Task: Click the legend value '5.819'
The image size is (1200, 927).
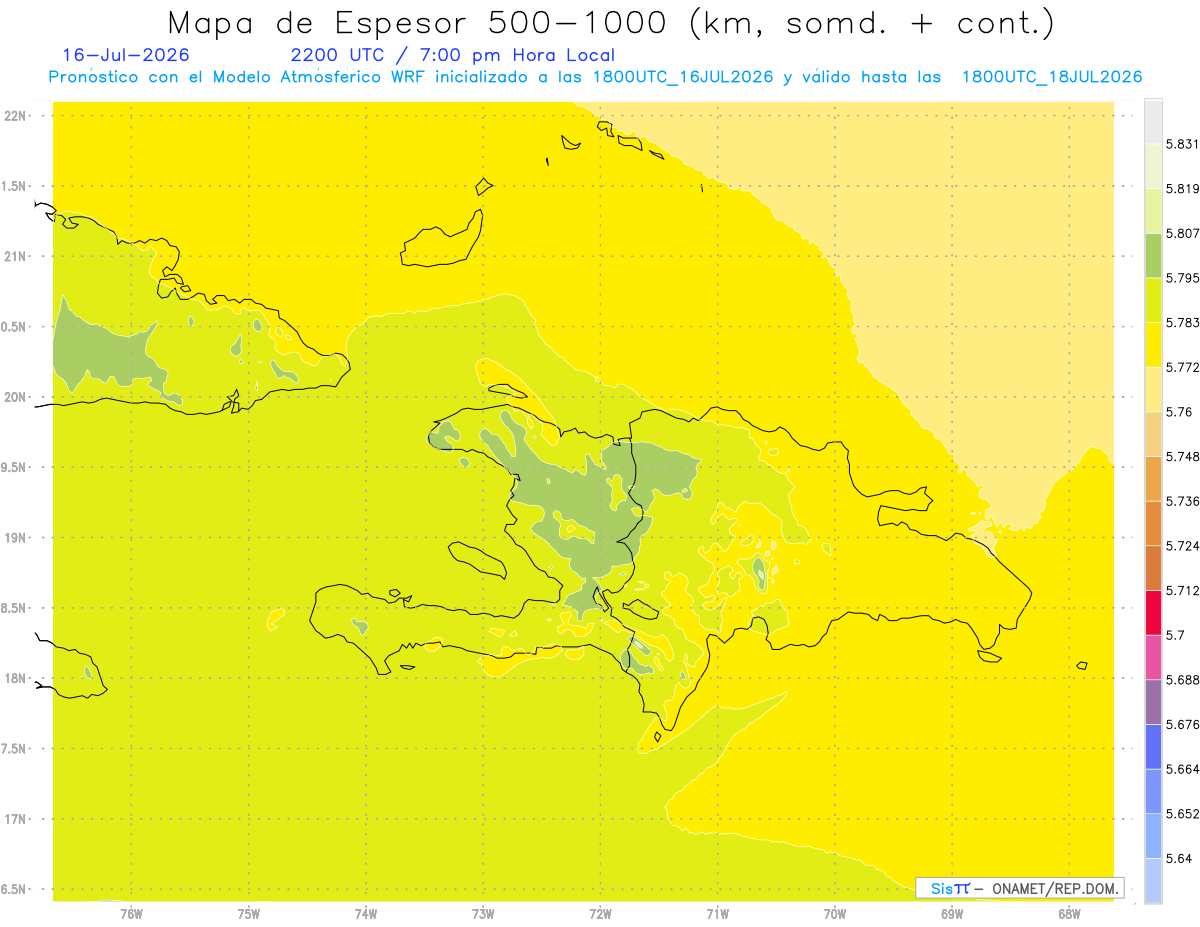Action: pyautogui.click(x=1182, y=189)
